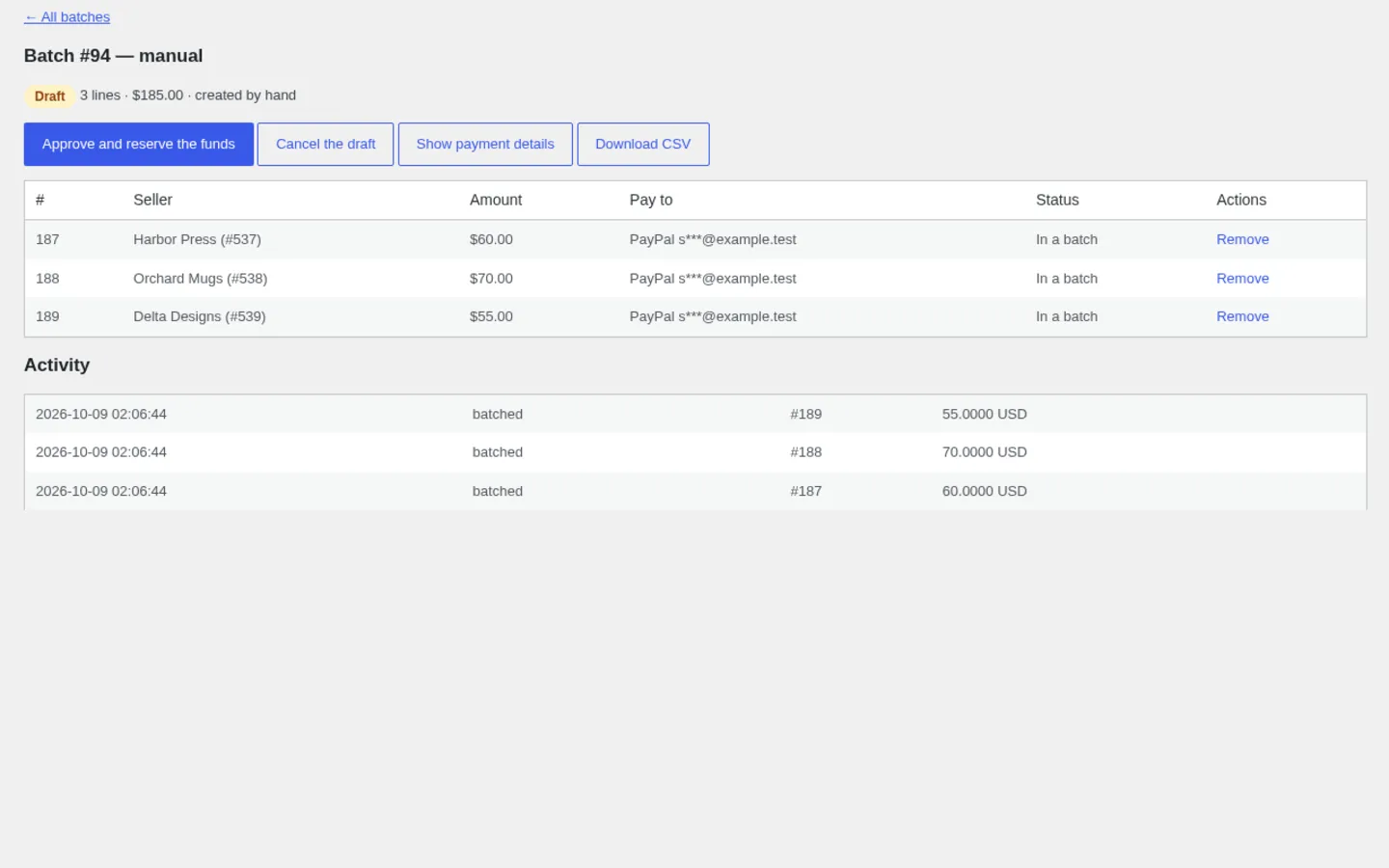Click the Actions column header
1389x868 pixels.
tap(1241, 200)
